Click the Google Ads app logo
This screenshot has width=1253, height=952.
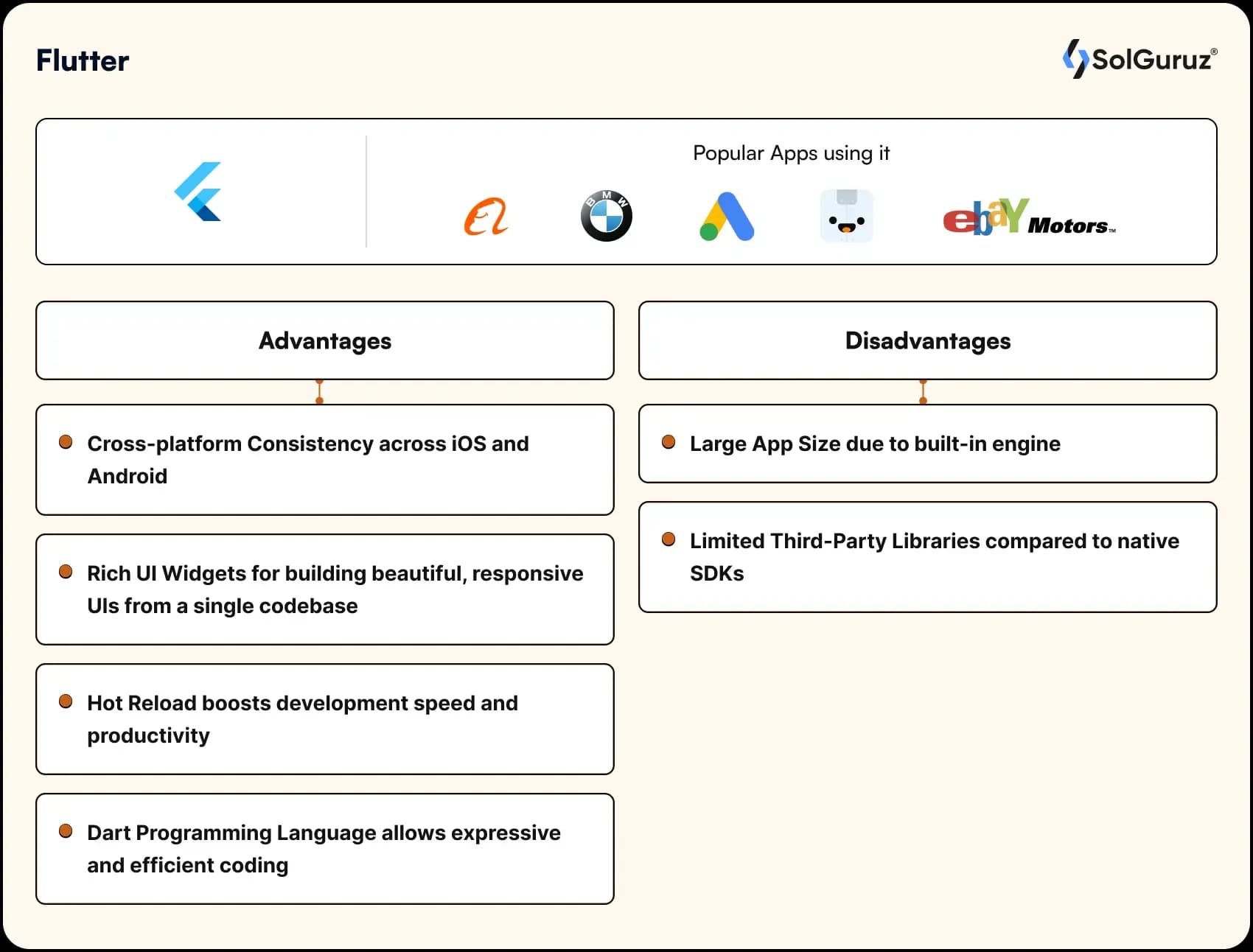point(727,217)
